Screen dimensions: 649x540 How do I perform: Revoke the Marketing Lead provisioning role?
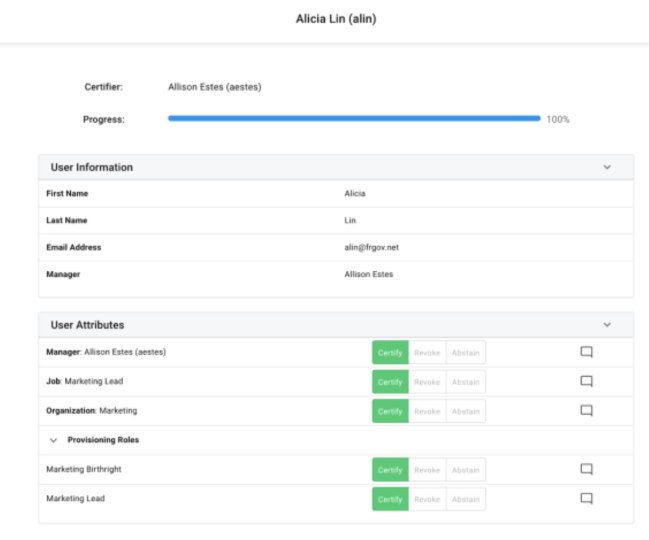tap(427, 498)
